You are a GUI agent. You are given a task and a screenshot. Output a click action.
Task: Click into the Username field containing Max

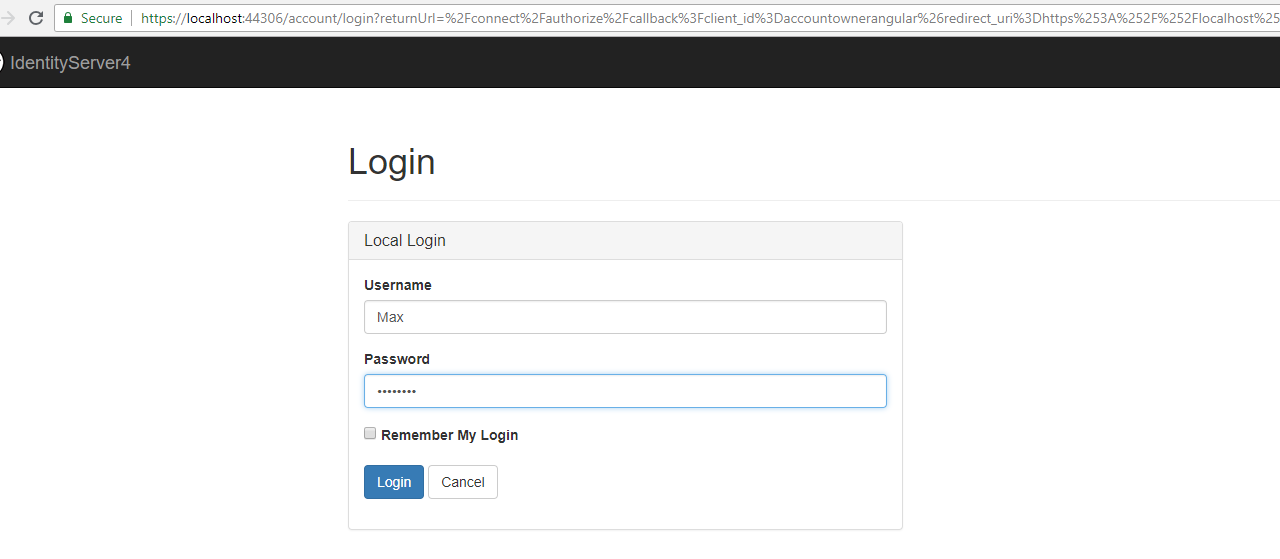(625, 317)
